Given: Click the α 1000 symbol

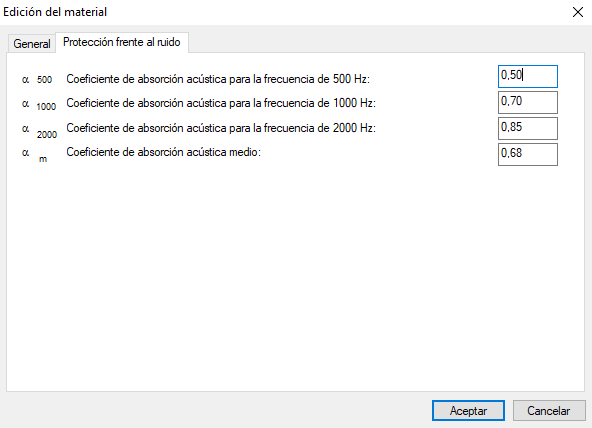Looking at the screenshot, I should 39,105.
